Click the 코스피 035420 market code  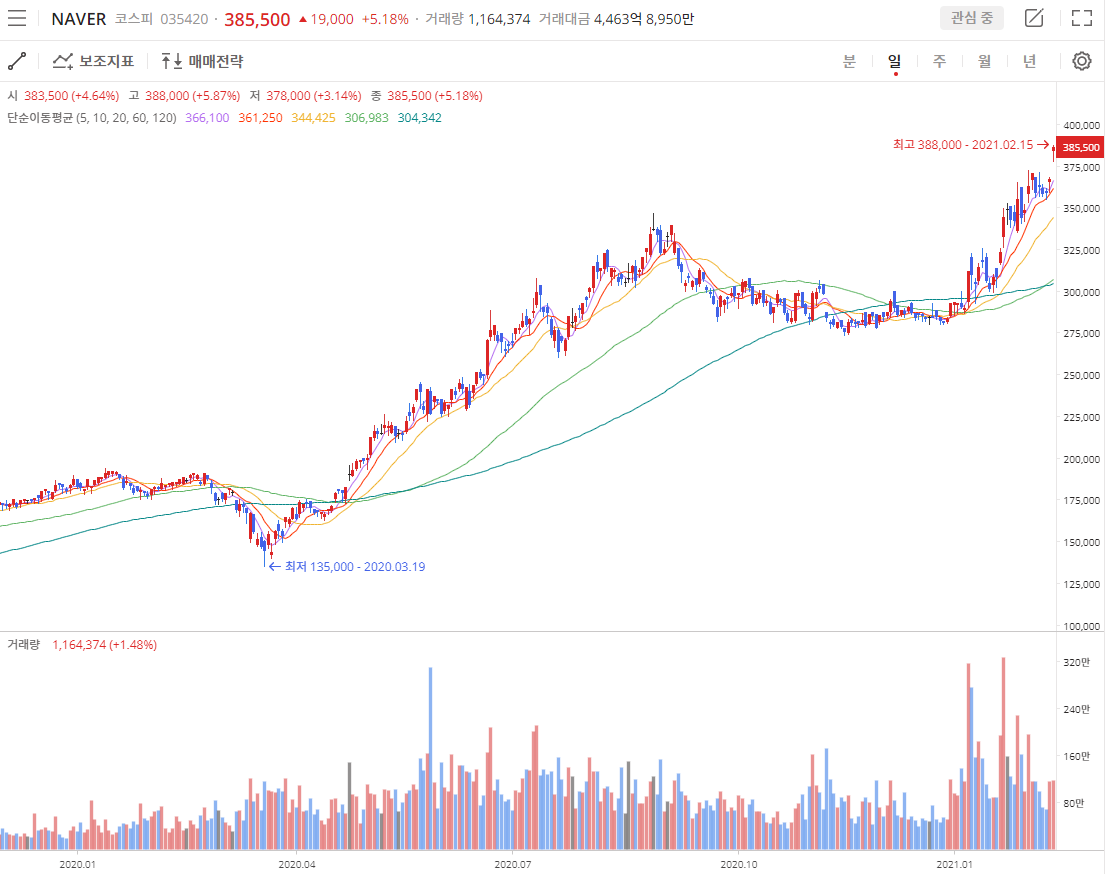161,19
